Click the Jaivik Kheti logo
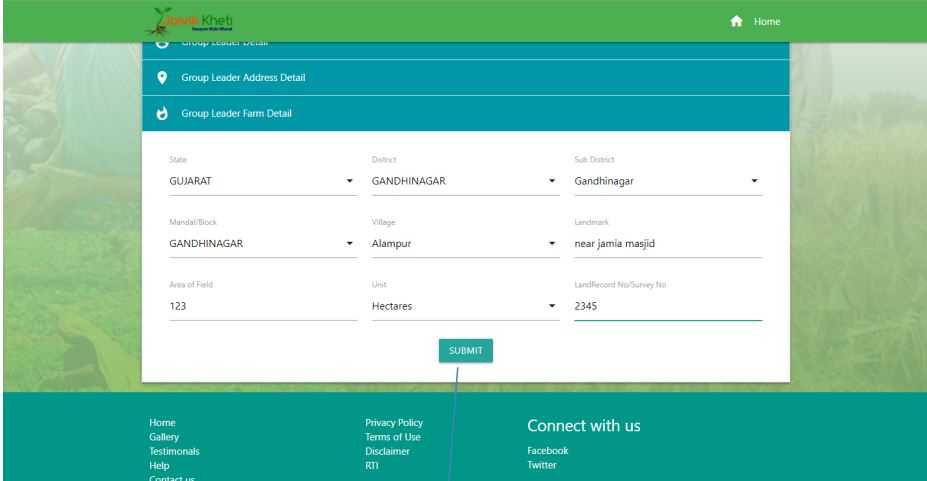 tap(196, 21)
